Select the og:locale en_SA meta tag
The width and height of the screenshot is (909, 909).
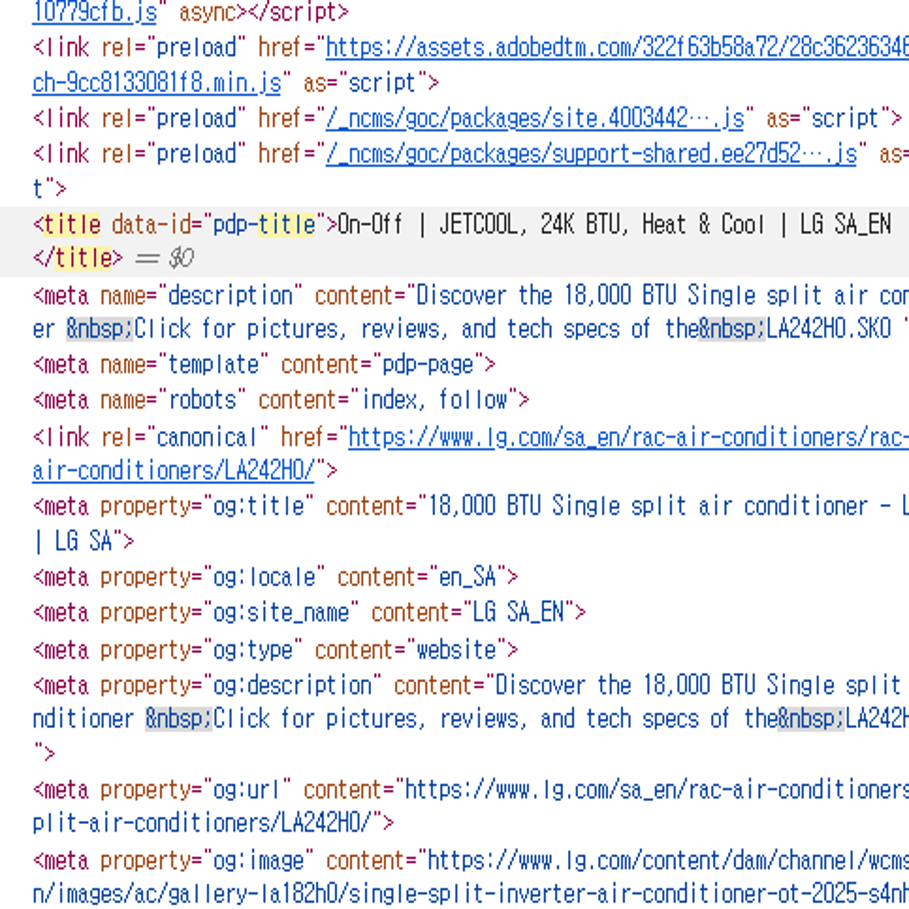click(x=270, y=576)
